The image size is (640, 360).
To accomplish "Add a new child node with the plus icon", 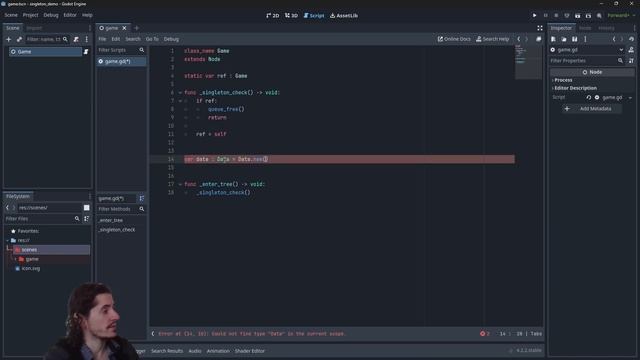I will [x=9, y=39].
